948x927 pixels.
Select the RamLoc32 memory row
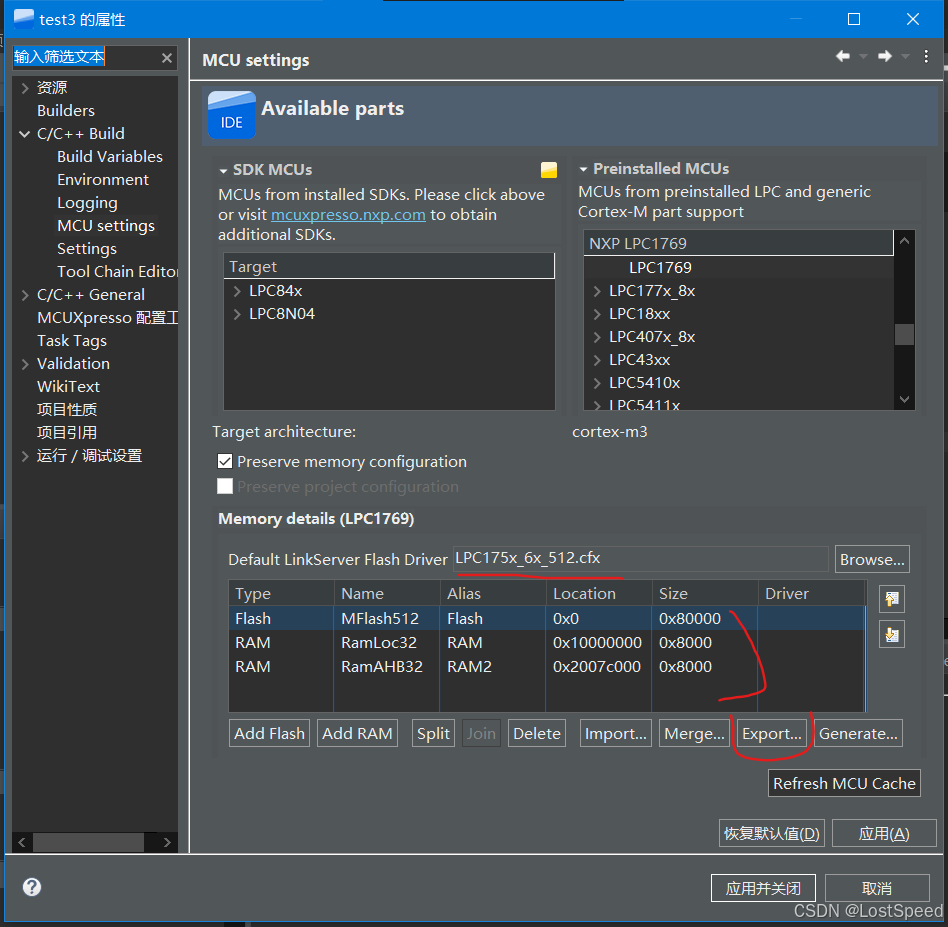pyautogui.click(x=547, y=642)
